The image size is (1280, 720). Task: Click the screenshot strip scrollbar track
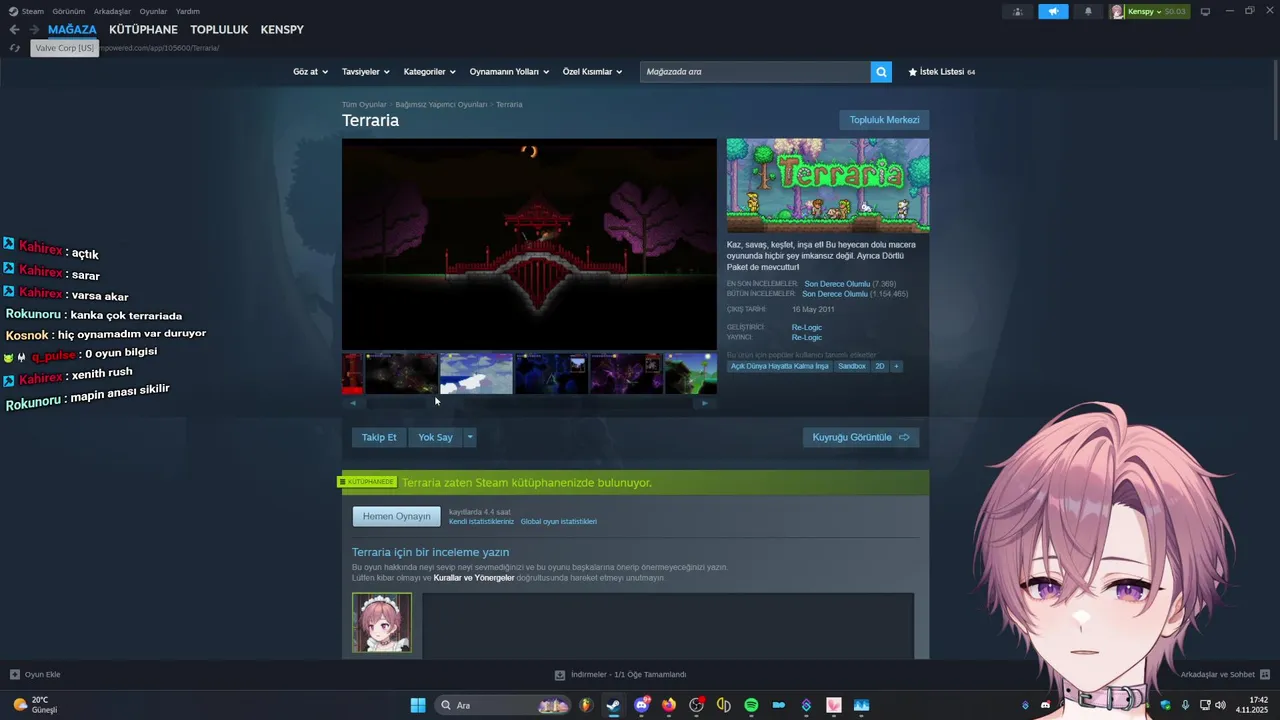point(528,403)
